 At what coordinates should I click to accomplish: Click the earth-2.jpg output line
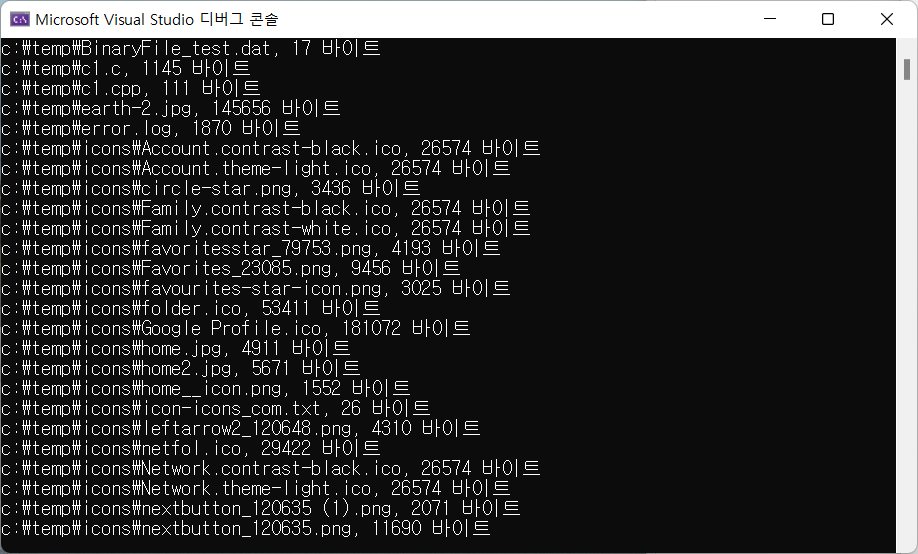(170, 108)
